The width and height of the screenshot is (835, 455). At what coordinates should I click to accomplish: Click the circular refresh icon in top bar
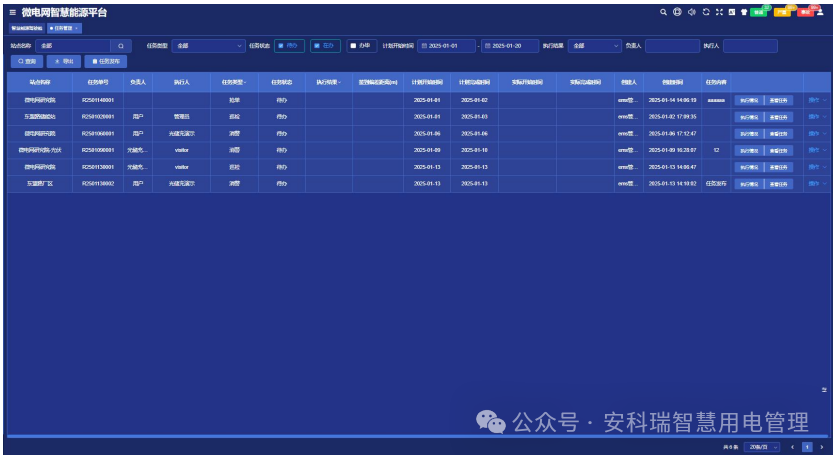tap(706, 12)
